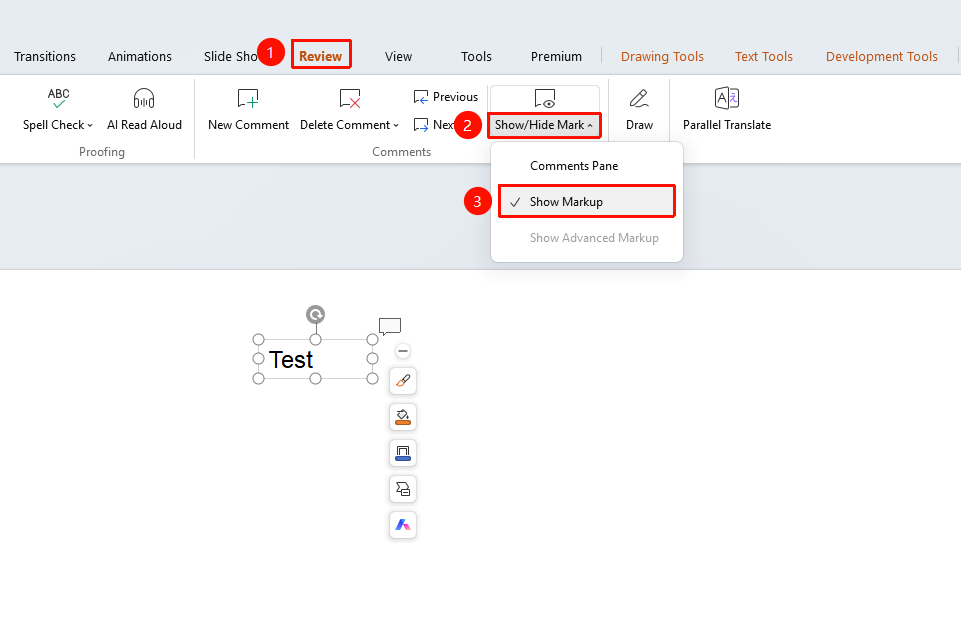Toggle the Show Markup checkmark option
The height and width of the screenshot is (619, 961).
click(x=587, y=202)
